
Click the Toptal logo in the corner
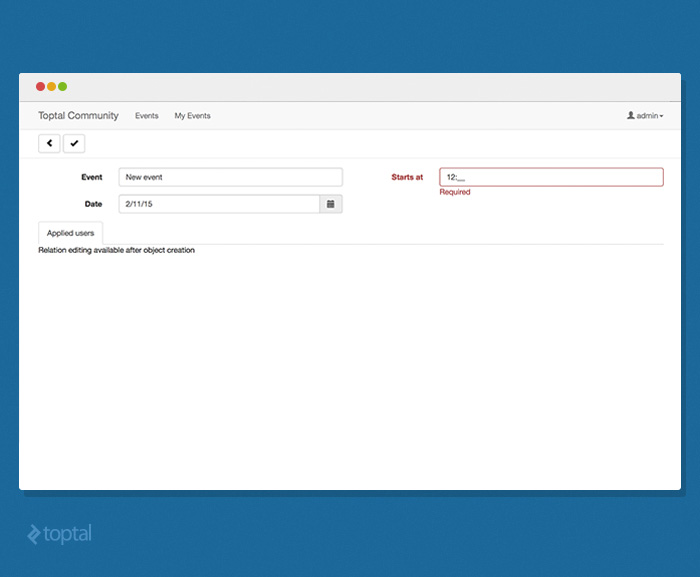tap(59, 534)
